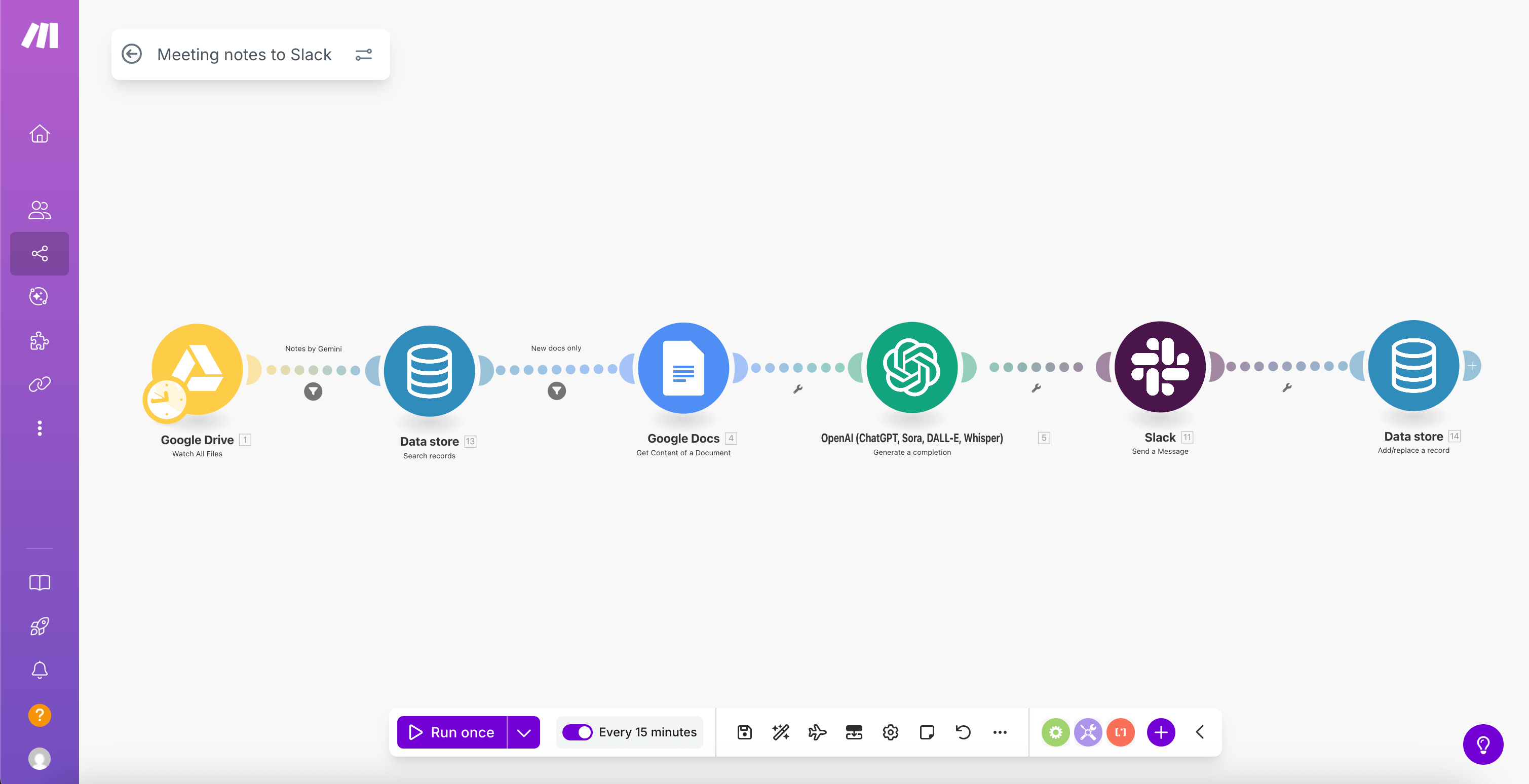Open Notifications bell in the sidebar
The image size is (1529, 784).
click(x=39, y=670)
